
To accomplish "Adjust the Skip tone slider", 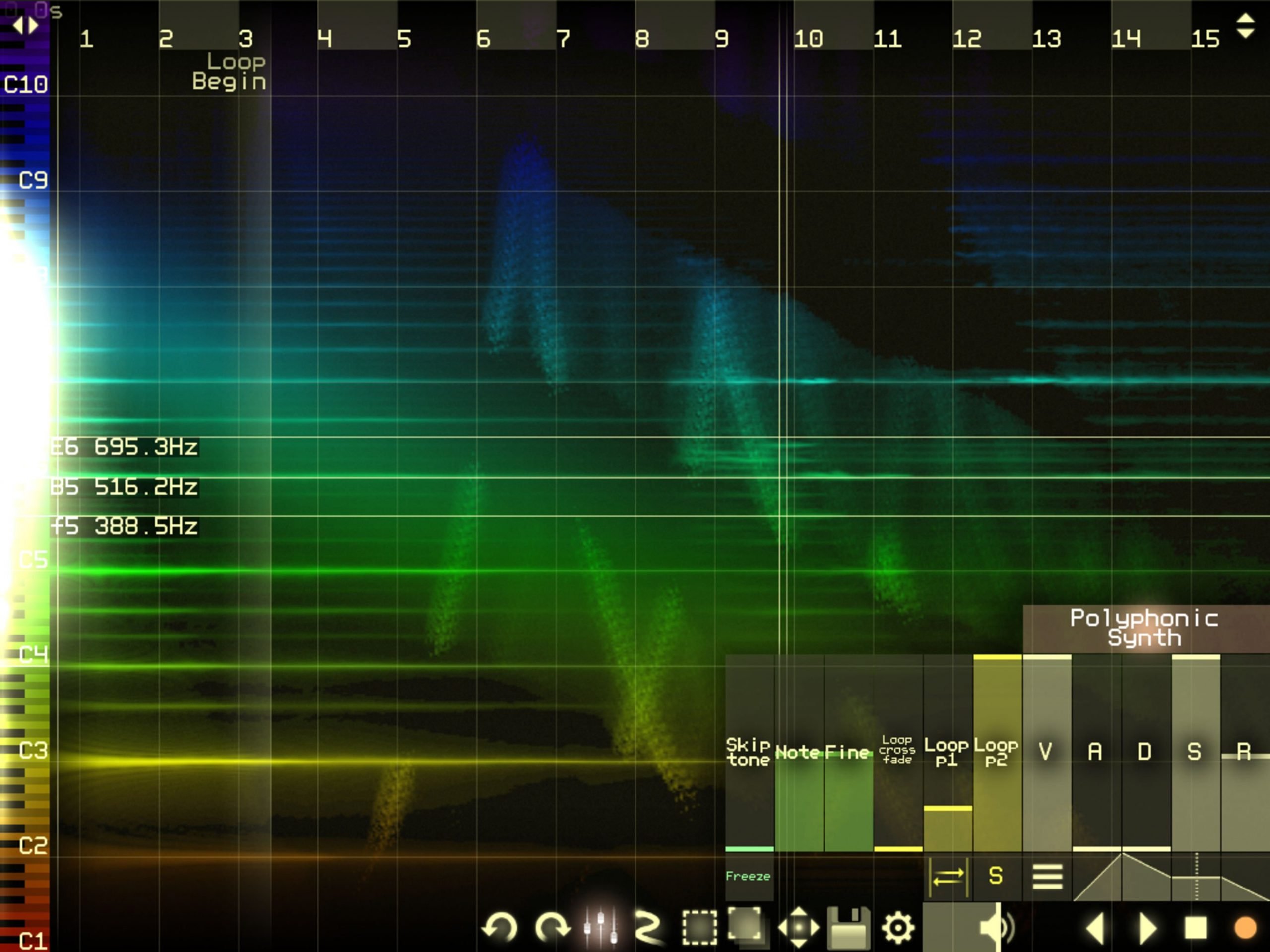I will pos(749,753).
